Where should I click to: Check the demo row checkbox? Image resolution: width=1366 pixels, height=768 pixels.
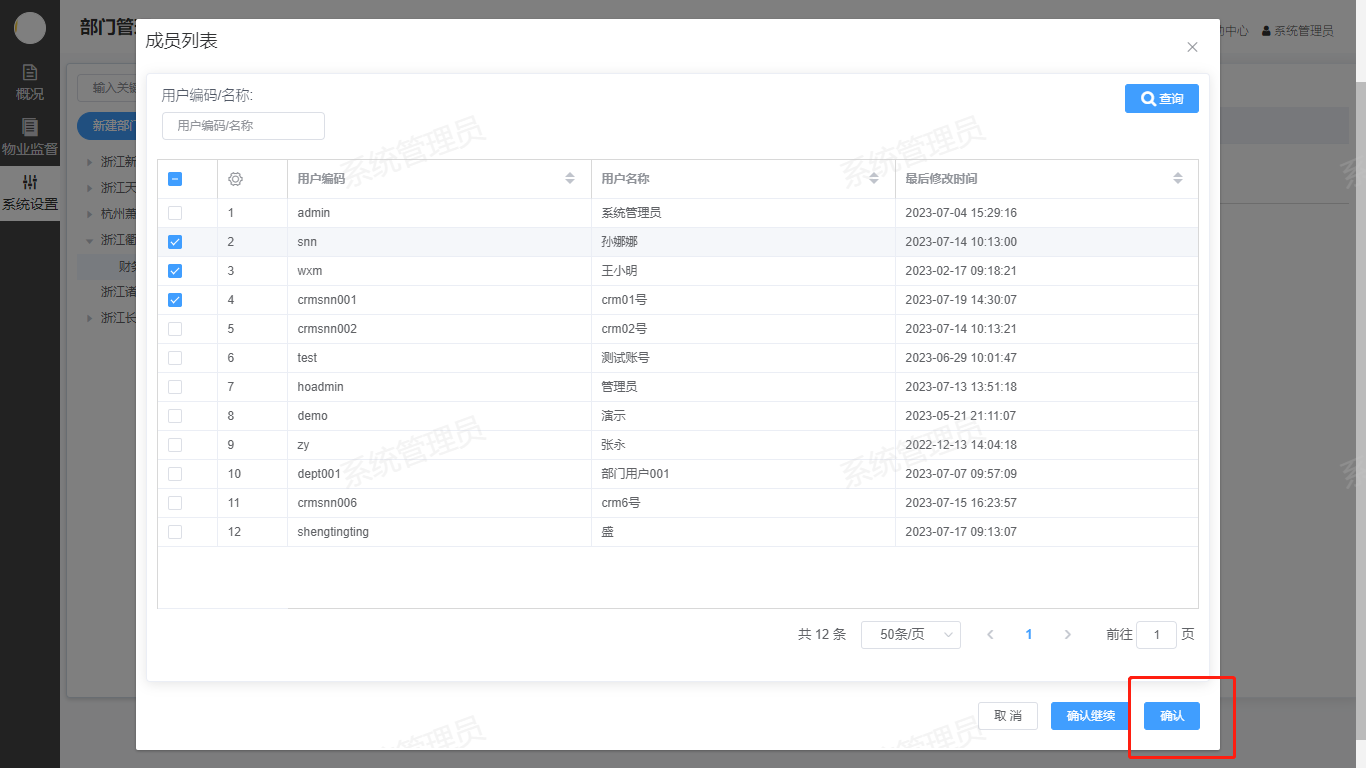[x=175, y=416]
